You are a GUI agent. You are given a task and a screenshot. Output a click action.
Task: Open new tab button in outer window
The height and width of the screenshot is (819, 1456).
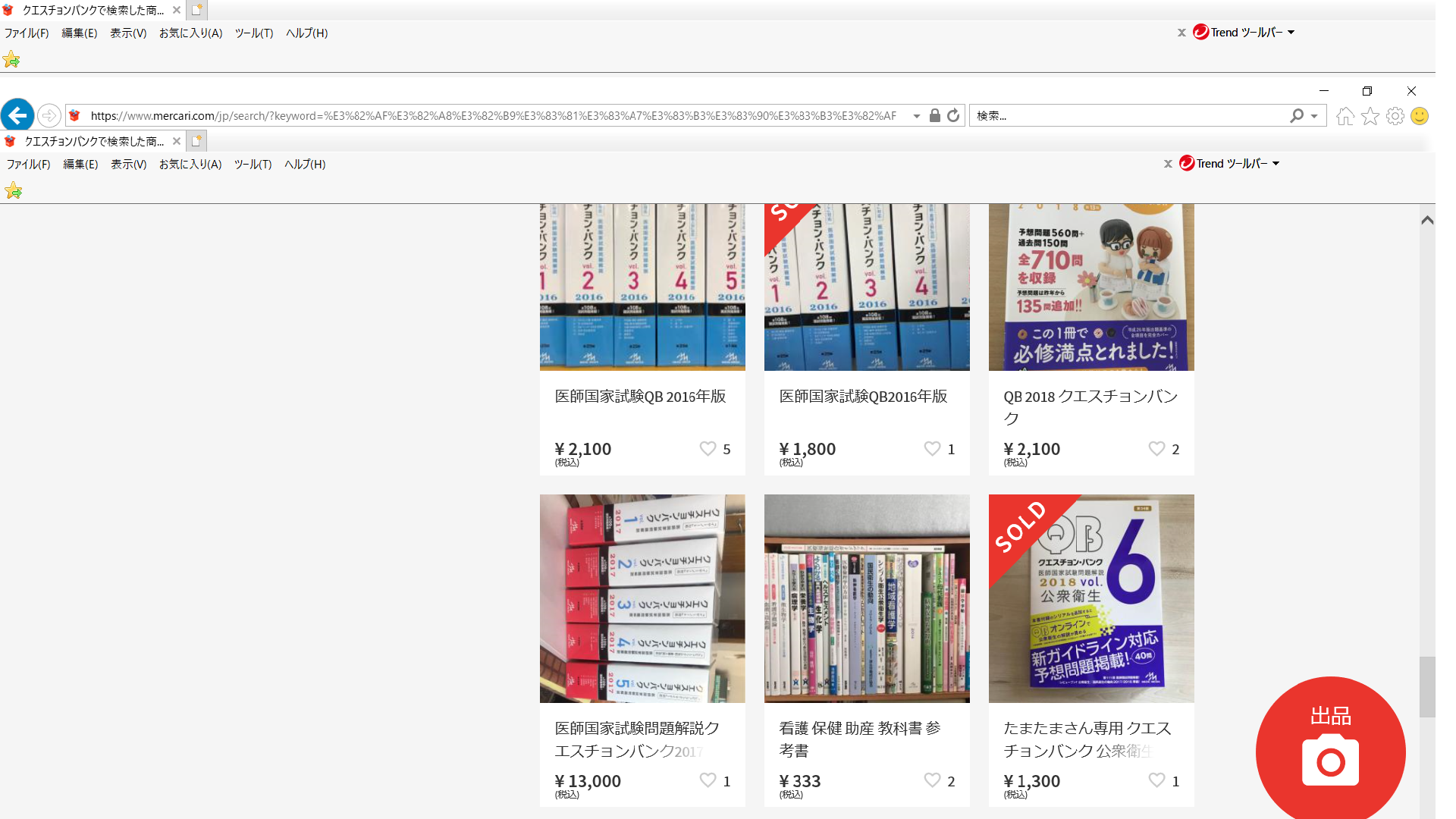coord(197,10)
